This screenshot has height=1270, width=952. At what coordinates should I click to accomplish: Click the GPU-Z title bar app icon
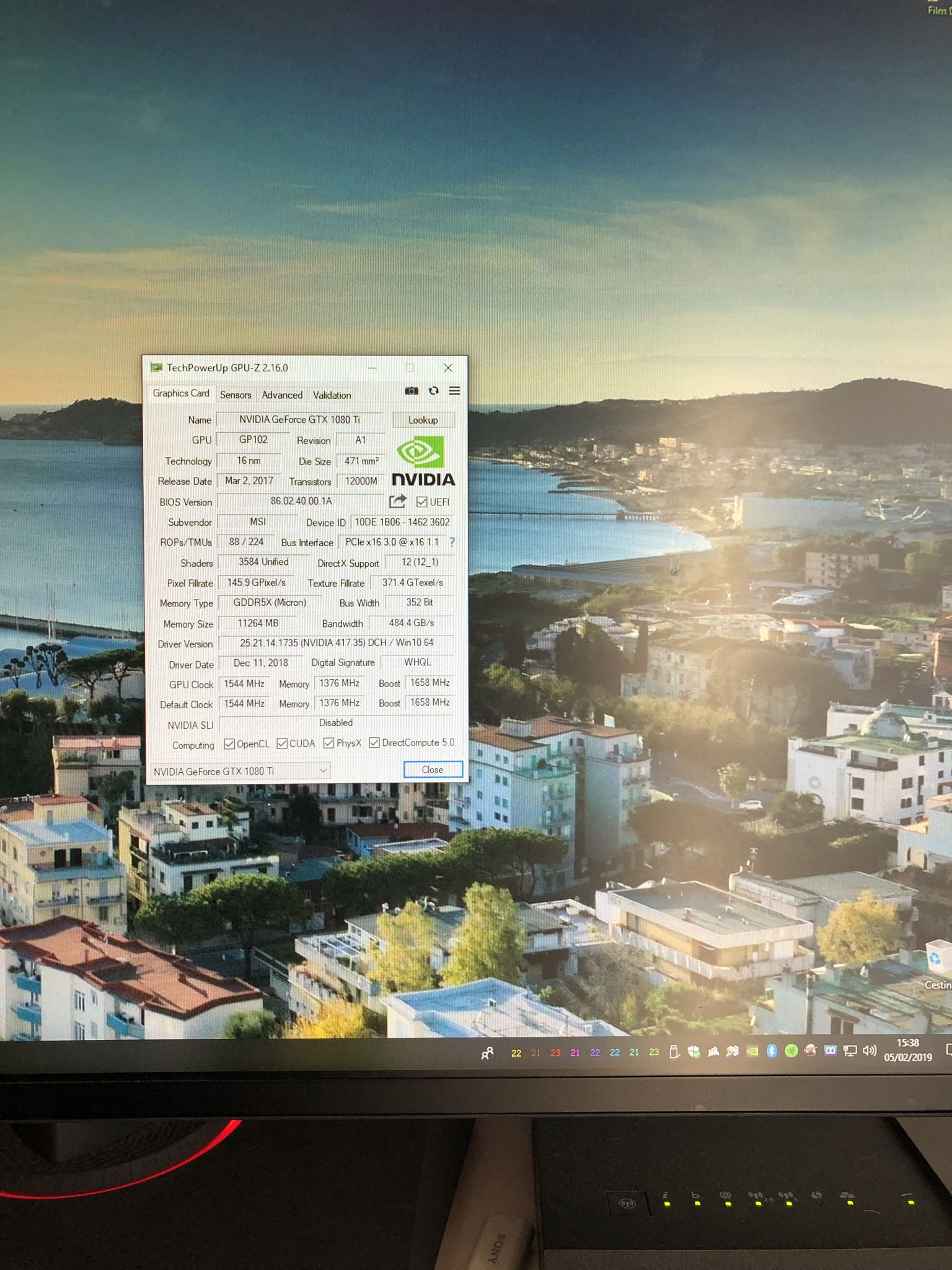[156, 368]
